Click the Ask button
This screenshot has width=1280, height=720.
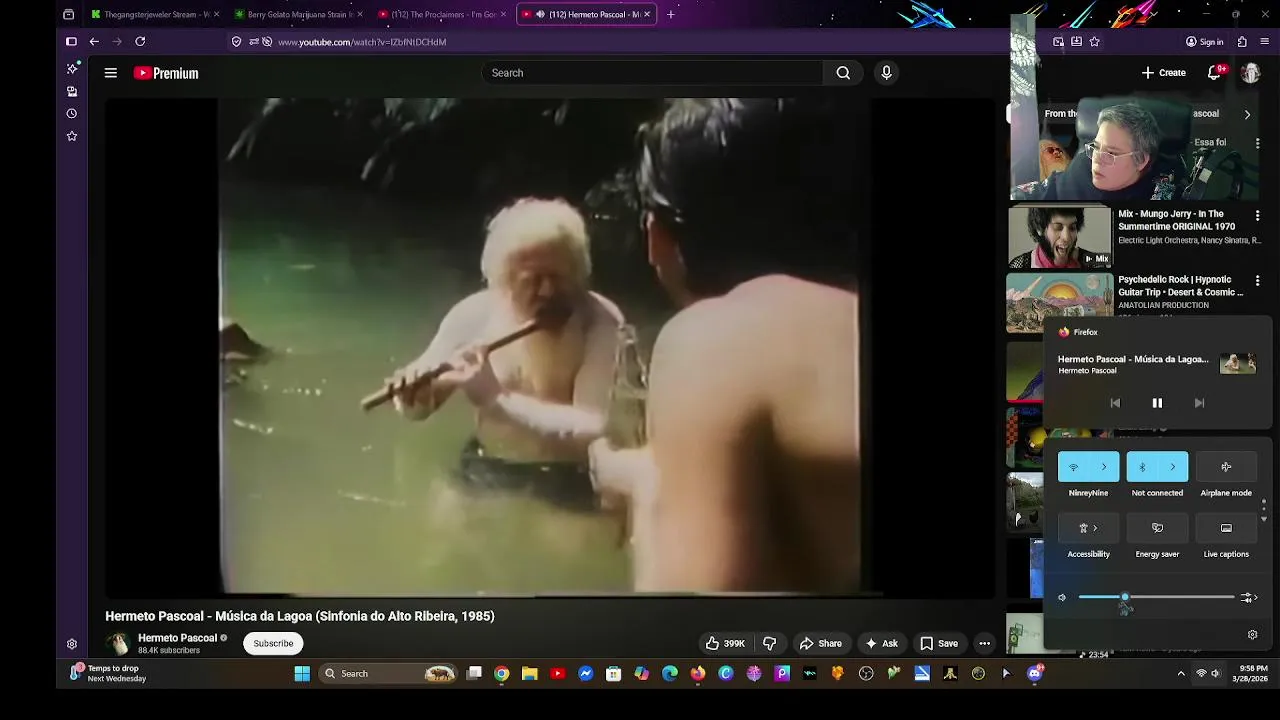point(882,643)
